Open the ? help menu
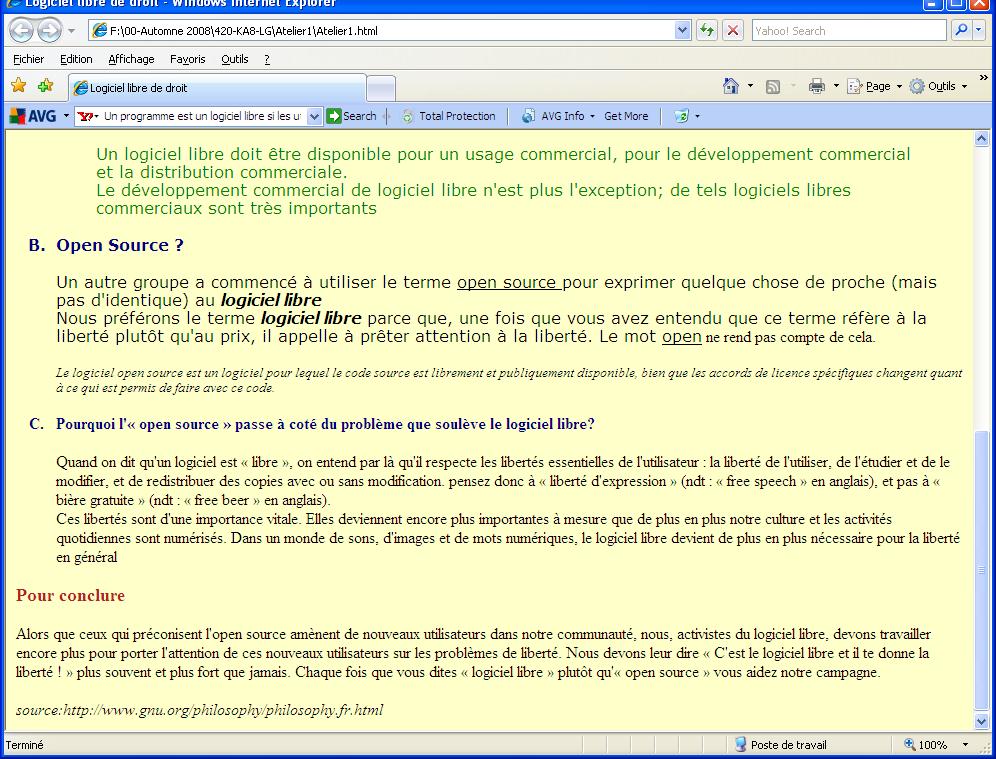This screenshot has width=996, height=759. coord(267,59)
